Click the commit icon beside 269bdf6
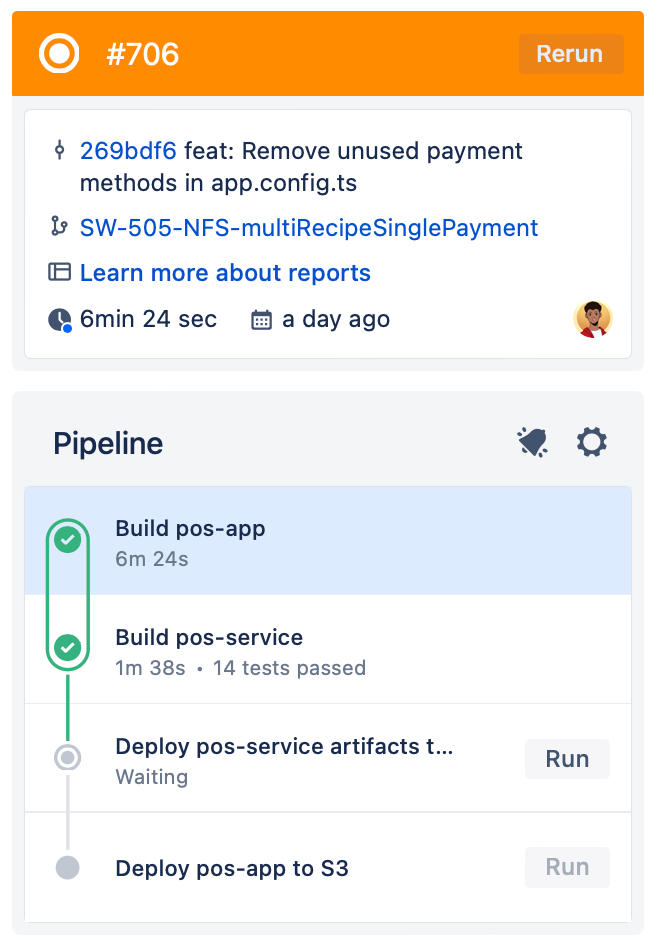The height and width of the screenshot is (940, 662). click(x=59, y=150)
